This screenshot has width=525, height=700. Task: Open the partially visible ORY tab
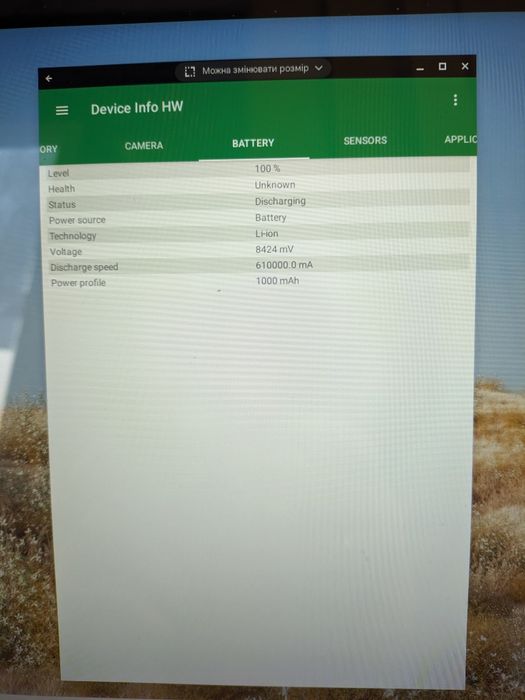(49, 149)
